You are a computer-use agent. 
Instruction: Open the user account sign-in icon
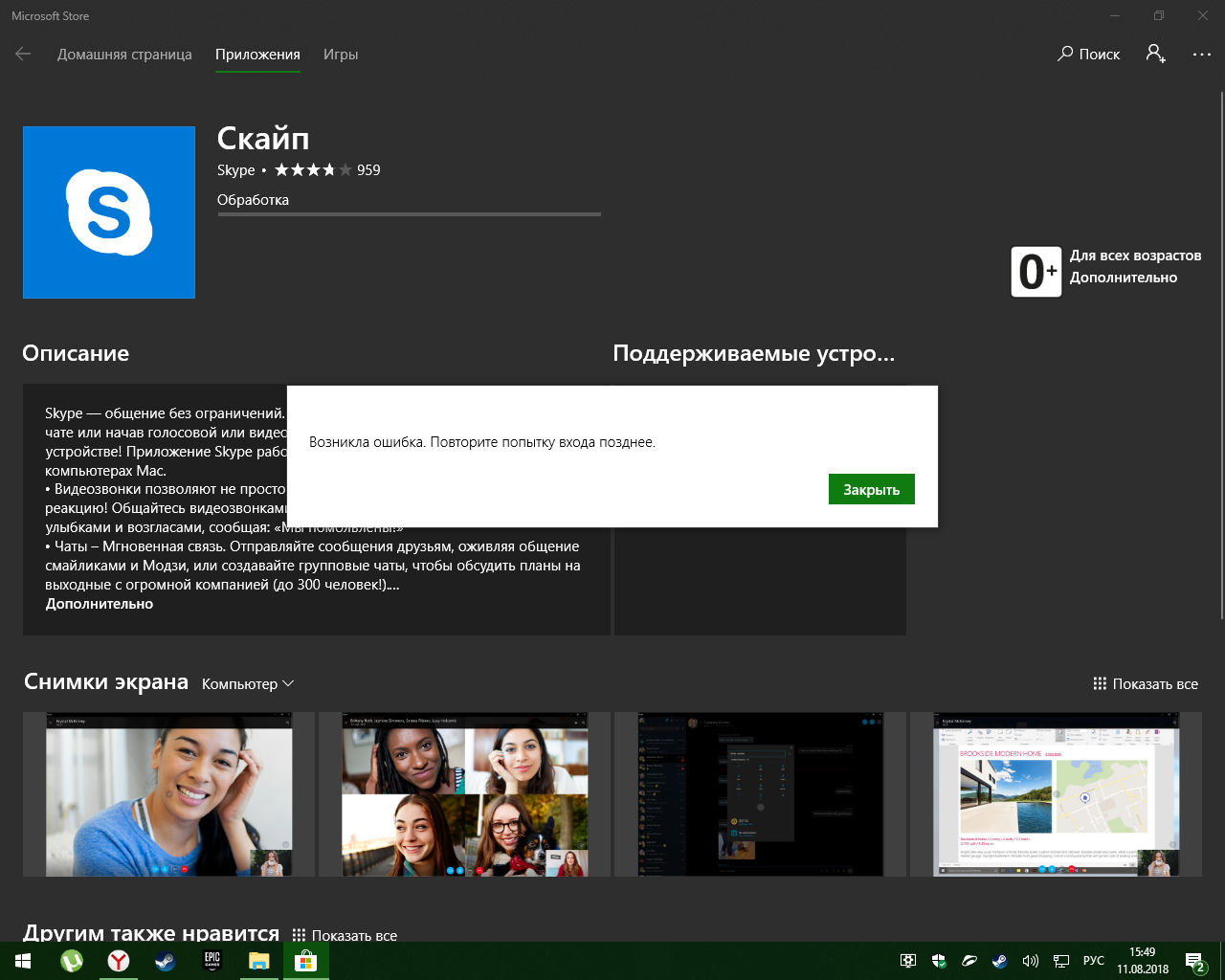[x=1155, y=55]
